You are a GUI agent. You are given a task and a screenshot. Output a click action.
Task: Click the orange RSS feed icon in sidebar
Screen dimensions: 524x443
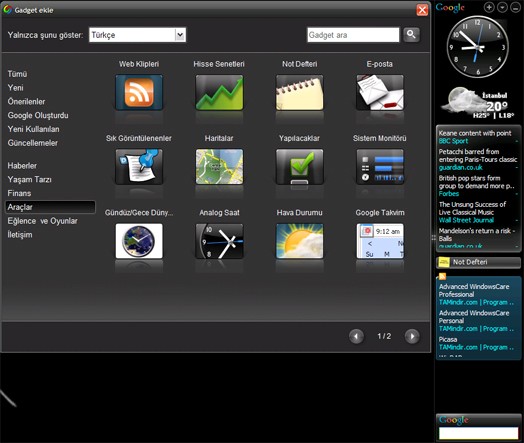coord(442,276)
